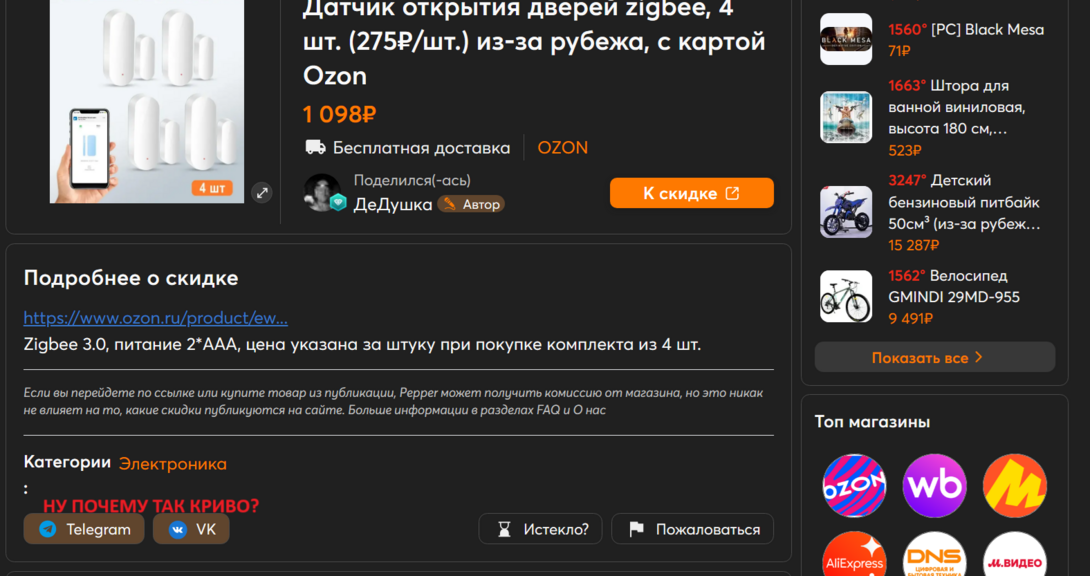Share the deal via VK
The image size is (1090, 576).
(x=191, y=529)
